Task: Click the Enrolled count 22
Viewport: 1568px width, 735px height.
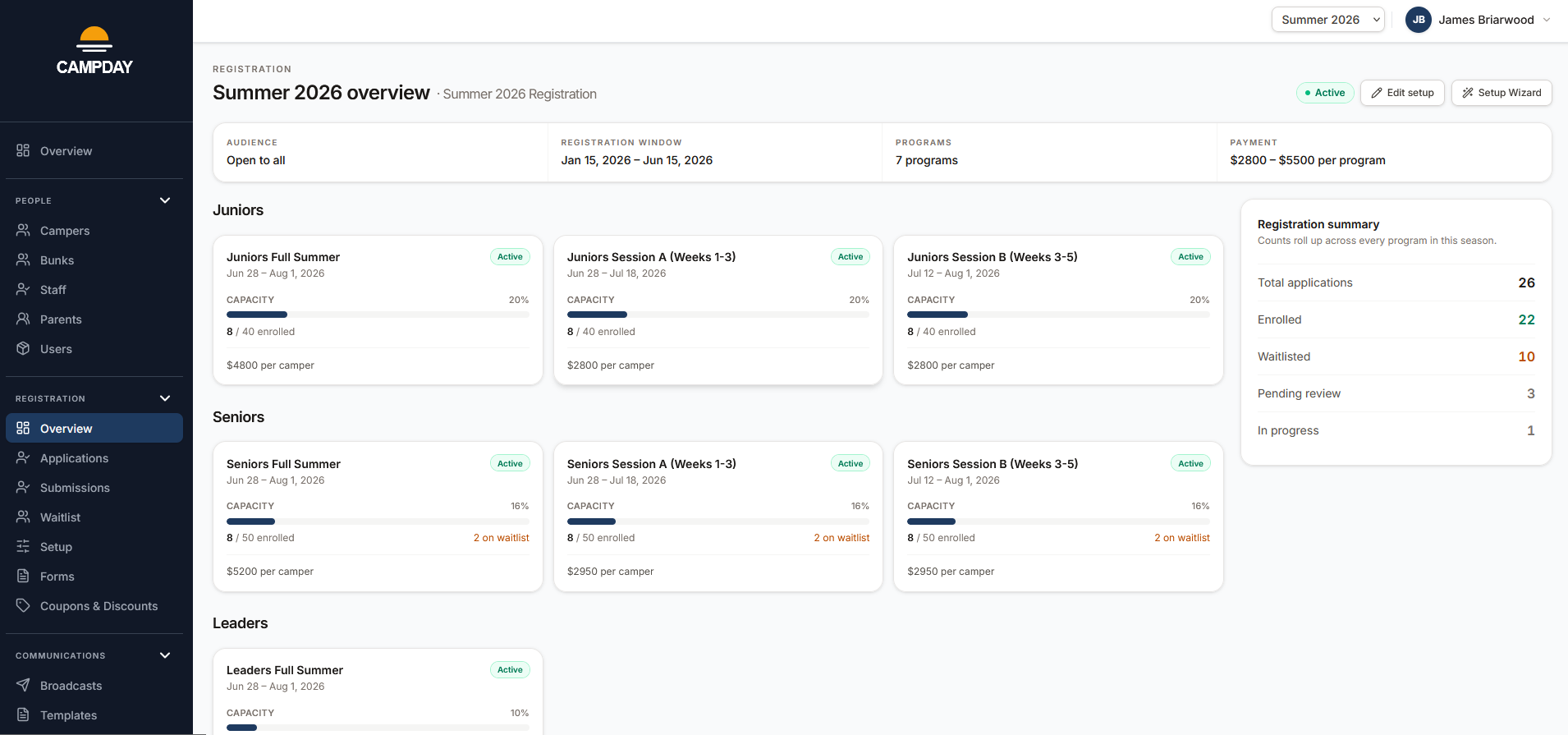Action: [1526, 319]
